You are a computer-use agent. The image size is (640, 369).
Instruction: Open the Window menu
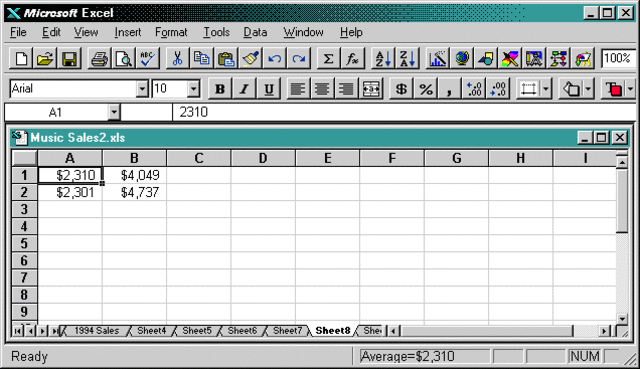(x=303, y=32)
